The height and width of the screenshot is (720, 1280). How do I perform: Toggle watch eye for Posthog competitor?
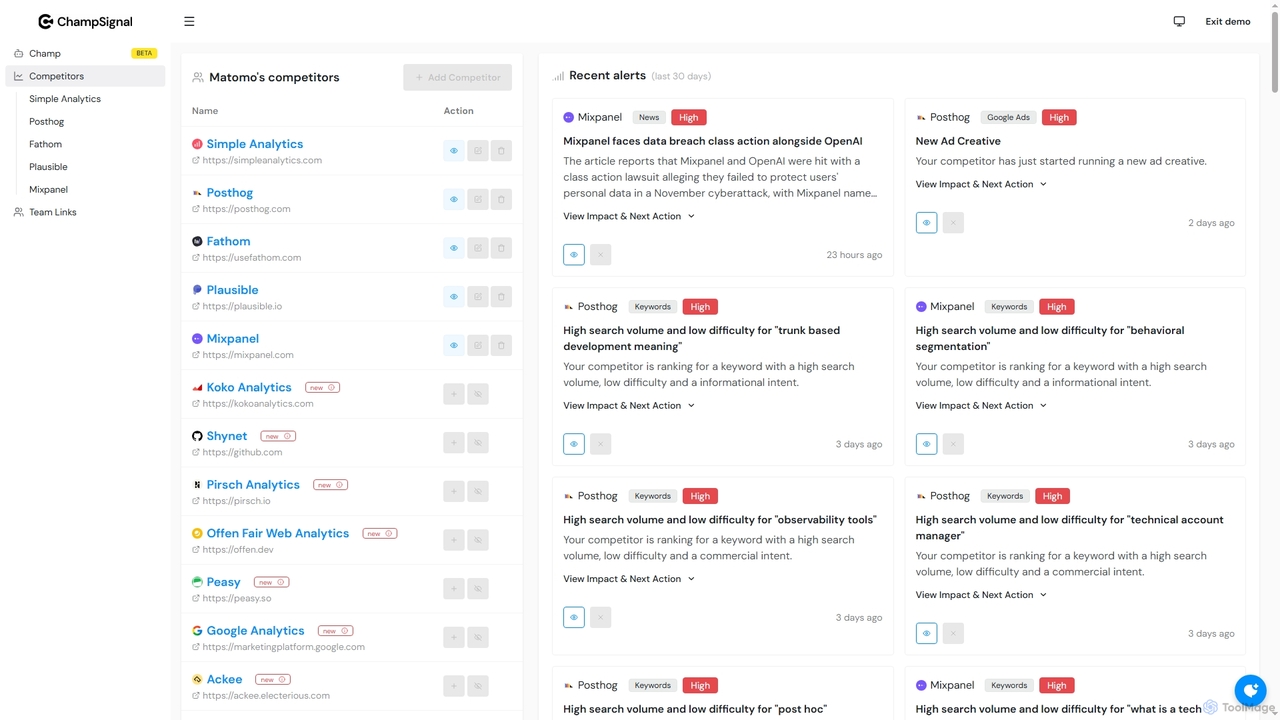tap(454, 199)
